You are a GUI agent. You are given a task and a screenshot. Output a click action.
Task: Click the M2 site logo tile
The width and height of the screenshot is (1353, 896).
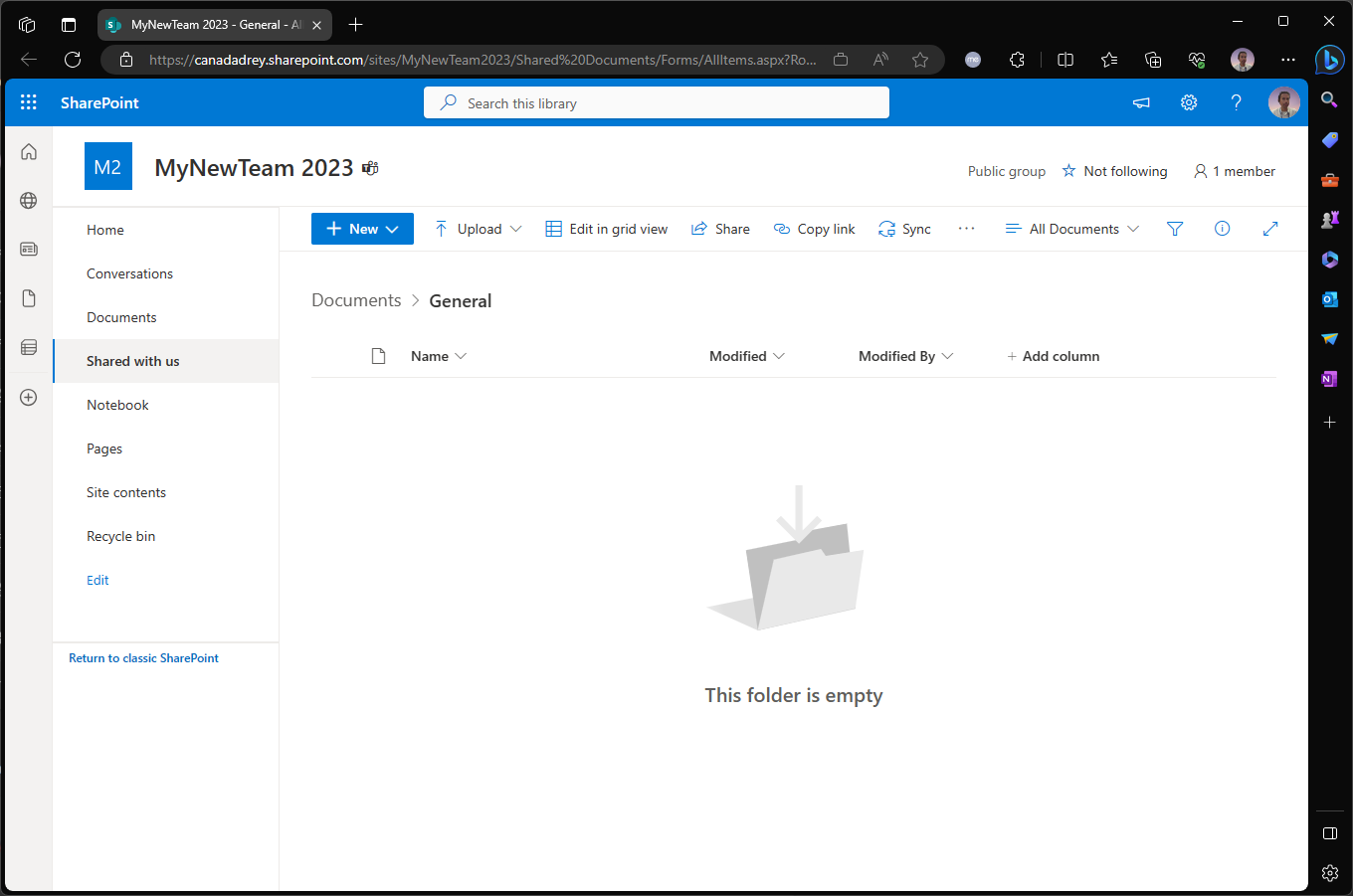click(108, 166)
